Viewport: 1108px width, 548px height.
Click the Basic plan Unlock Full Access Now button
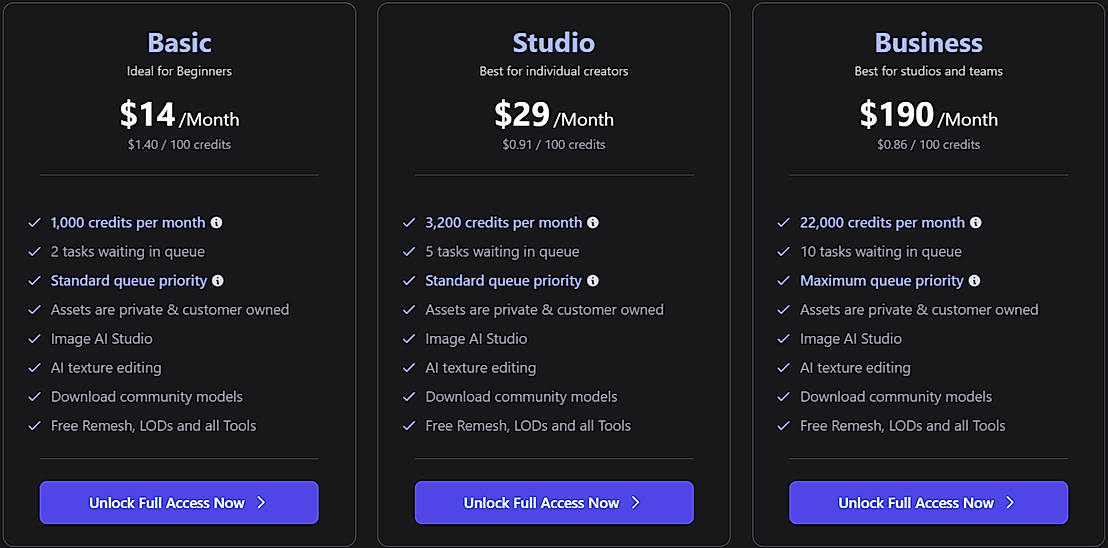tap(179, 502)
